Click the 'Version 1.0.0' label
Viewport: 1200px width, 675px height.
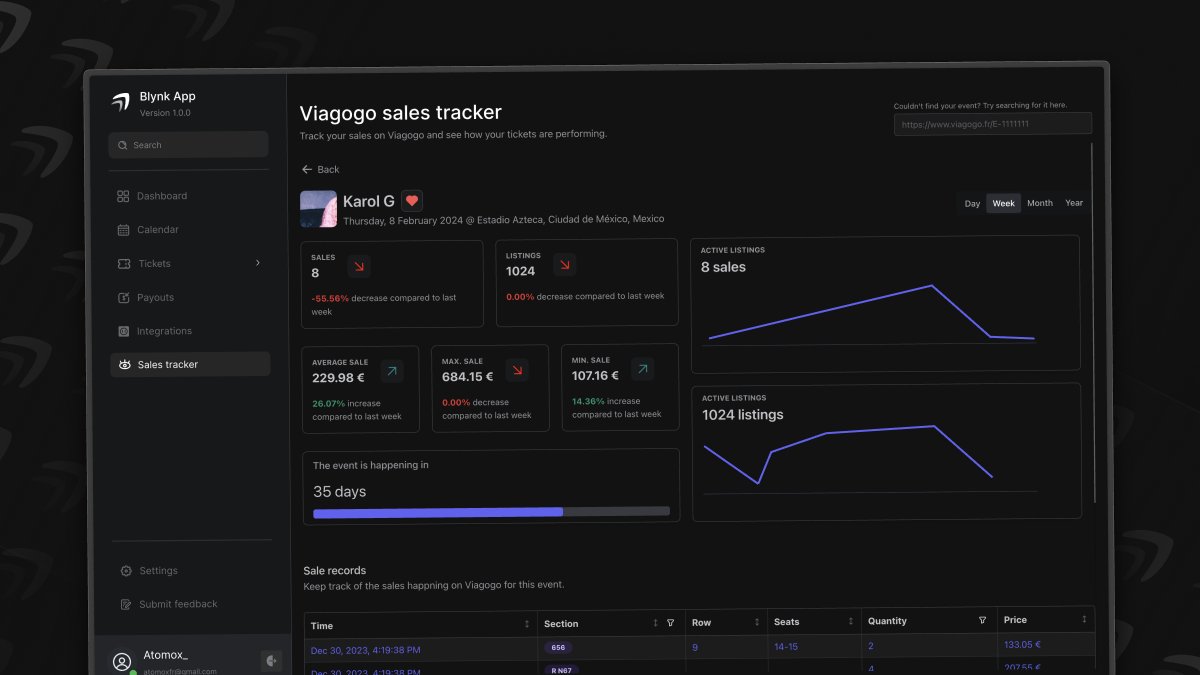(165, 113)
